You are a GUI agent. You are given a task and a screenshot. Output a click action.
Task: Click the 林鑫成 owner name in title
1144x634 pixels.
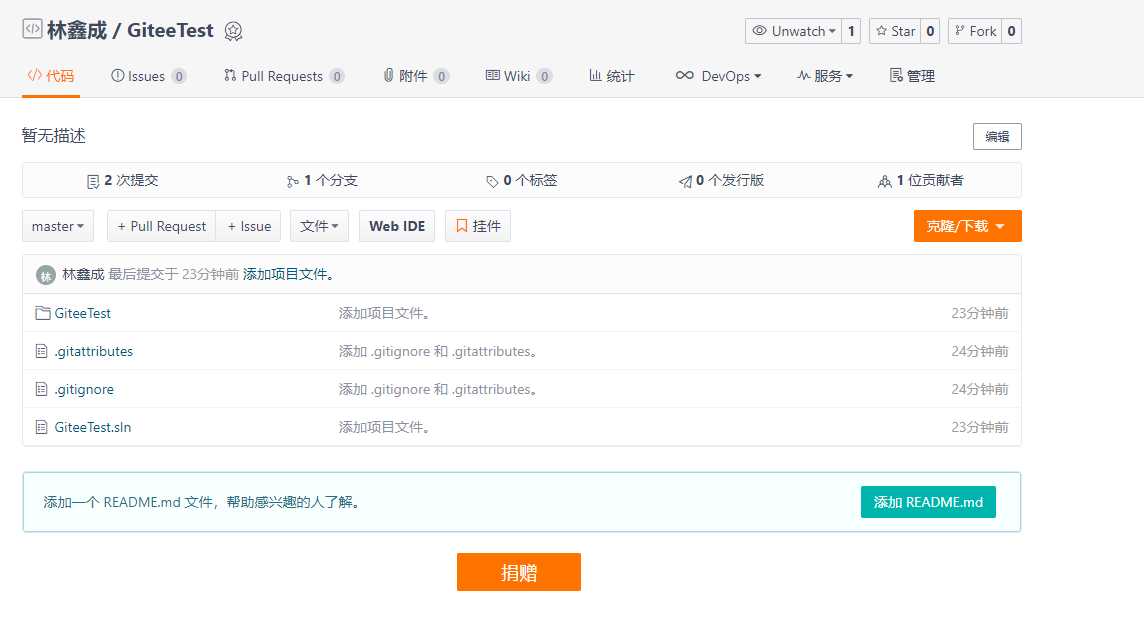click(x=77, y=30)
